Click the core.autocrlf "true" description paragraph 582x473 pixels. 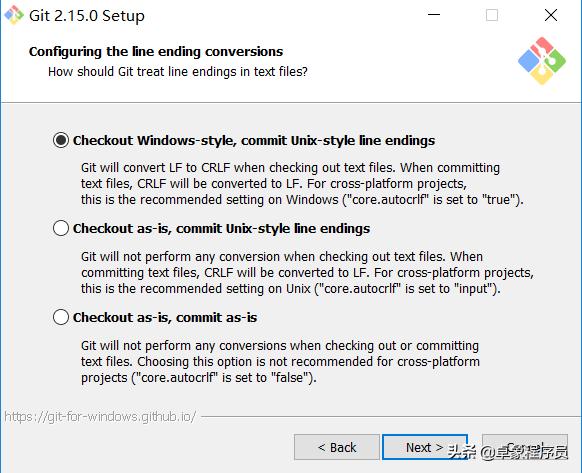point(302,184)
